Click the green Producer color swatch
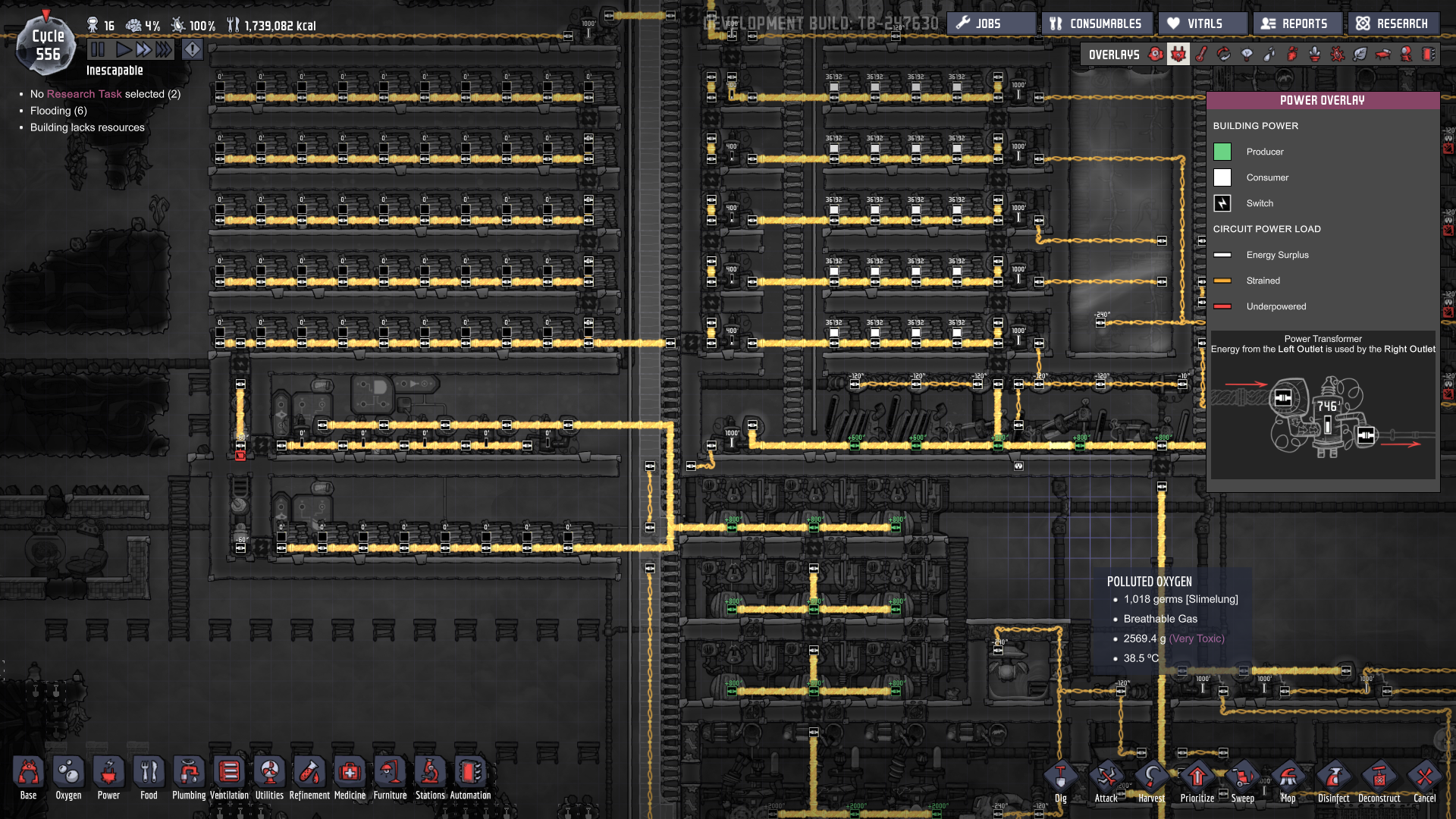Screen dimensions: 1456x819 click(x=1222, y=152)
